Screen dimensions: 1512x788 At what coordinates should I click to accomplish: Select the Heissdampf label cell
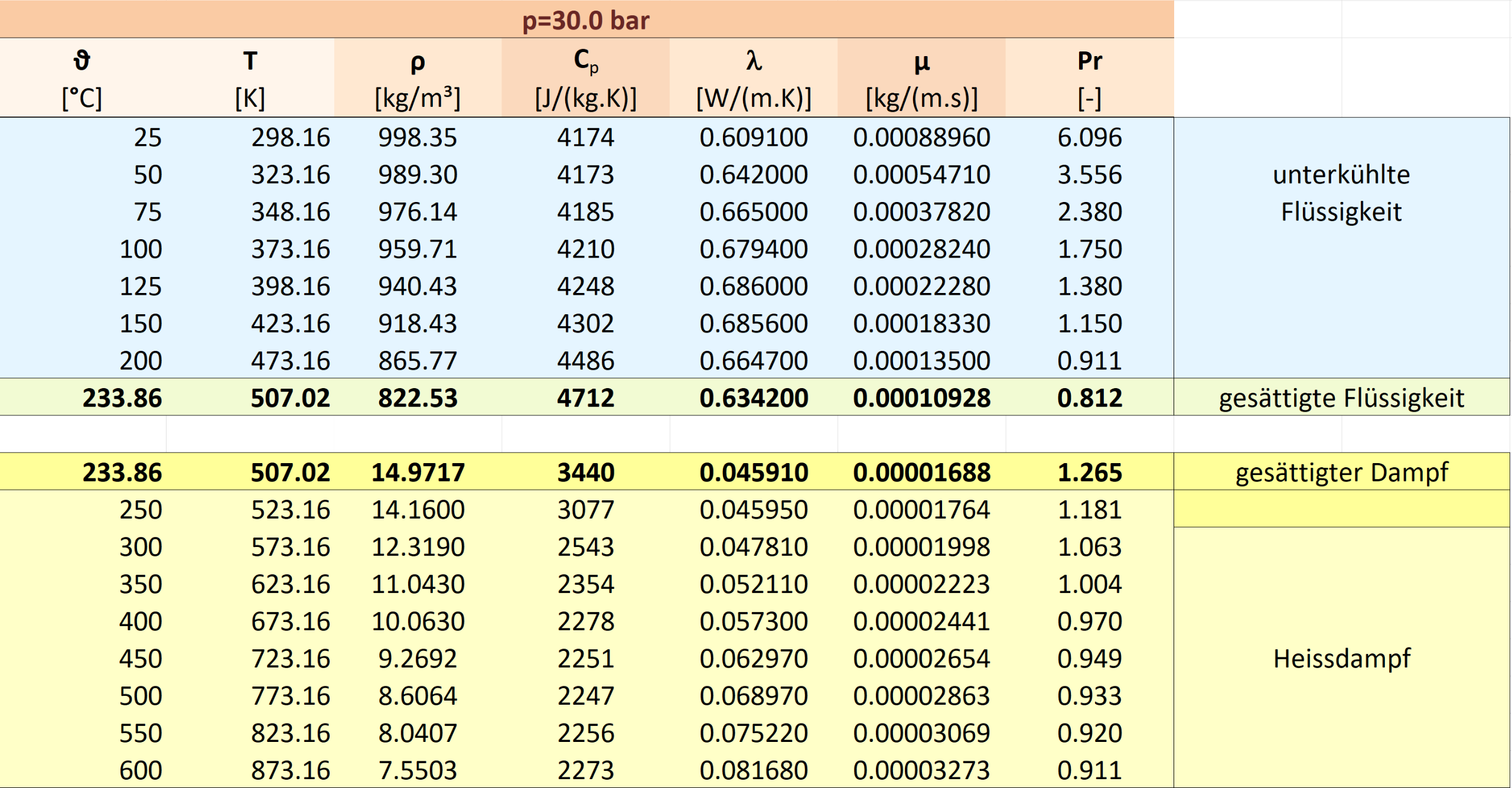tap(1341, 658)
